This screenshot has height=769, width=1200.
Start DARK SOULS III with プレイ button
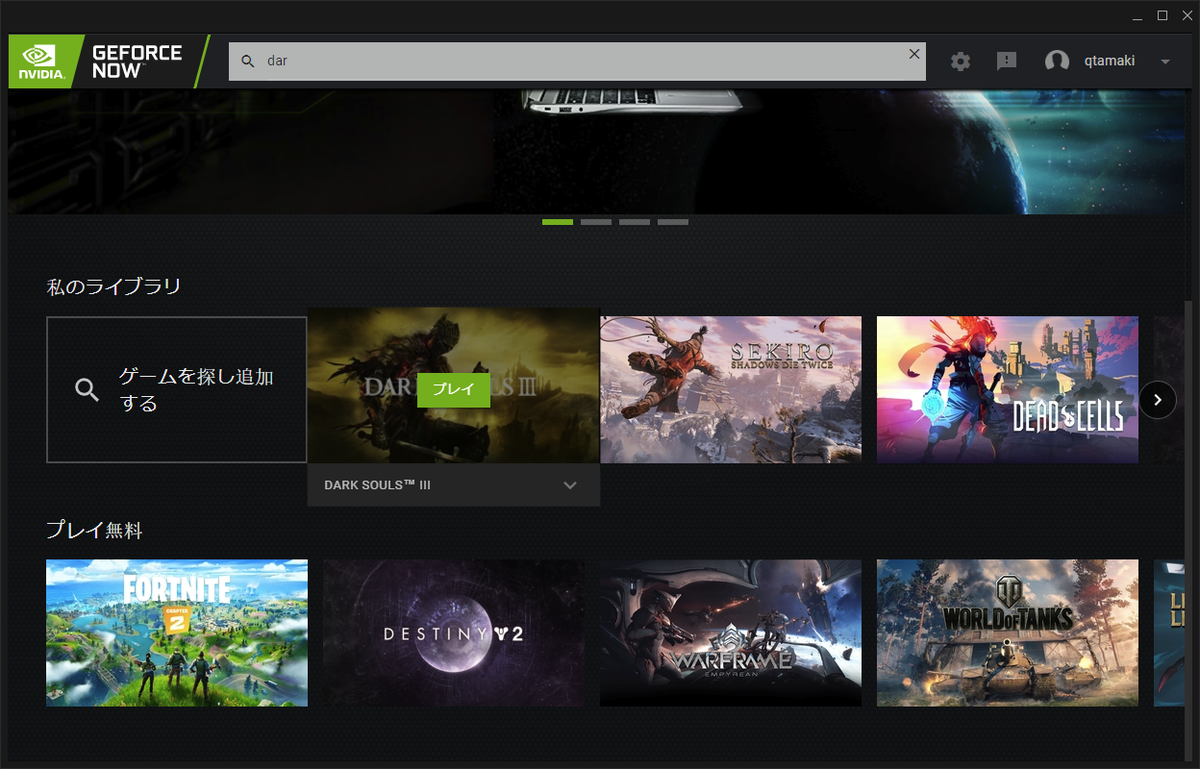(453, 389)
